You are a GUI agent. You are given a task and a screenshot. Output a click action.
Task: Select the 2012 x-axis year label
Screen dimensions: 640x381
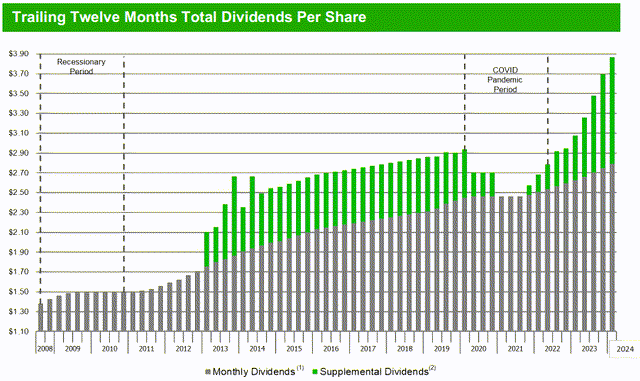183,349
